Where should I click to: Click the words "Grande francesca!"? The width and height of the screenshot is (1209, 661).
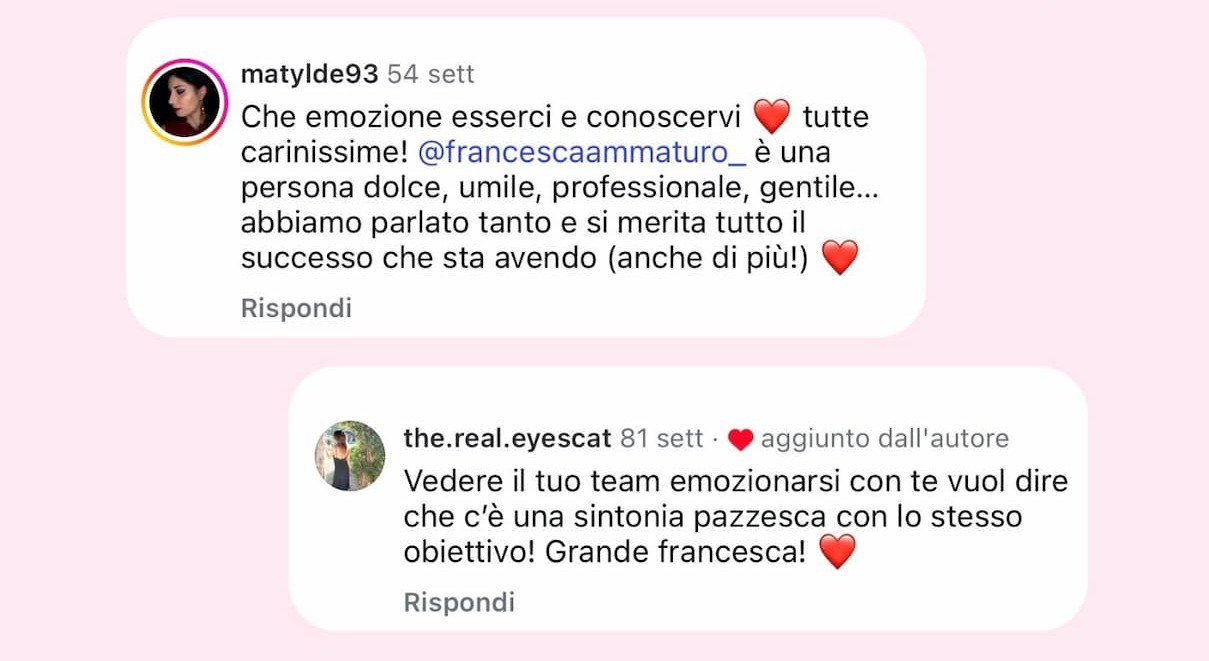click(x=675, y=553)
